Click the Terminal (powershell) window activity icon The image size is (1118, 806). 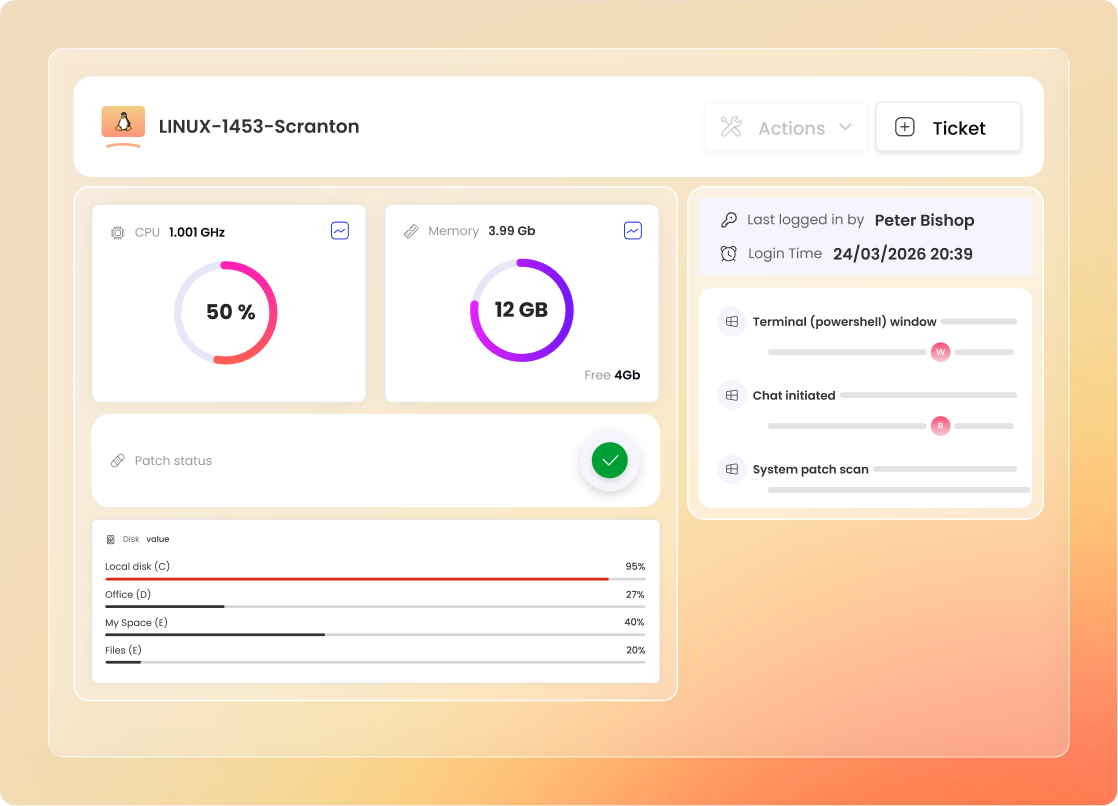731,321
